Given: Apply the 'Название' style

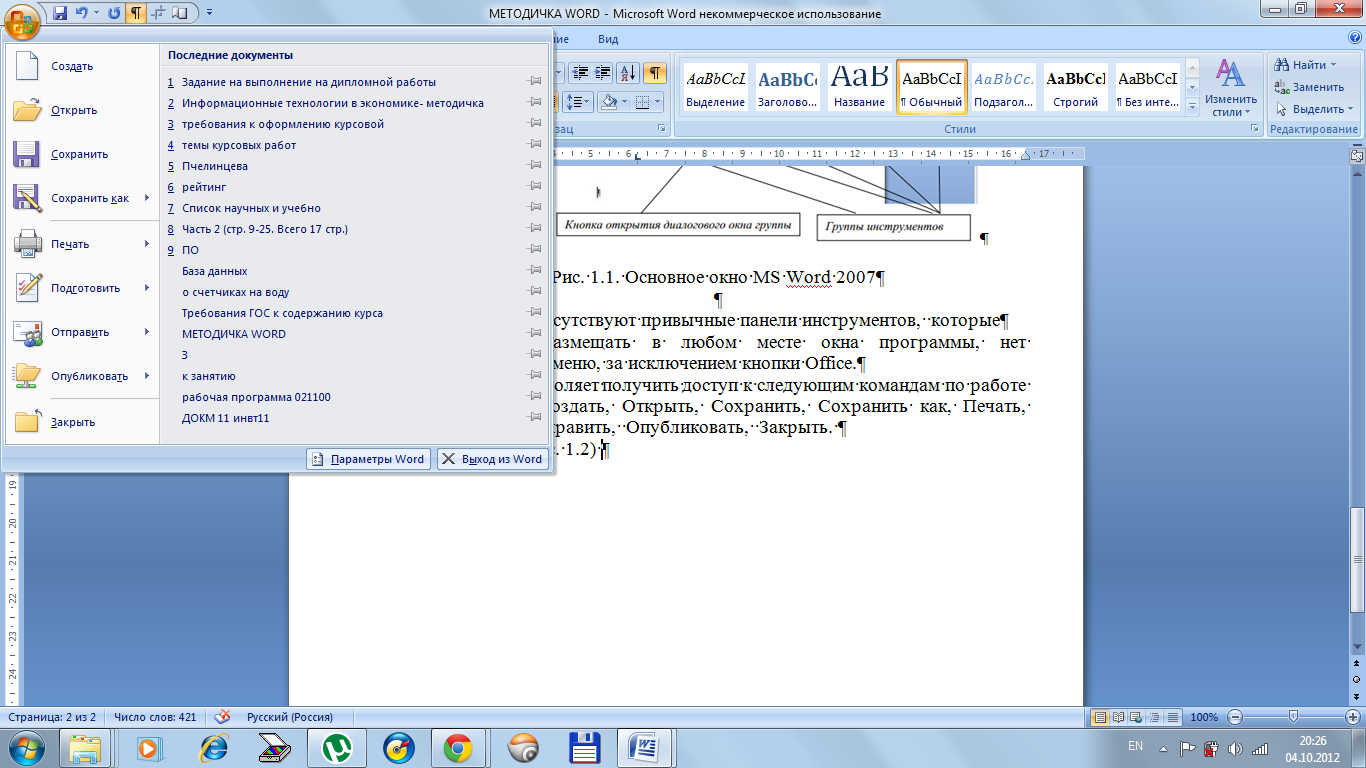Looking at the screenshot, I should tap(859, 88).
